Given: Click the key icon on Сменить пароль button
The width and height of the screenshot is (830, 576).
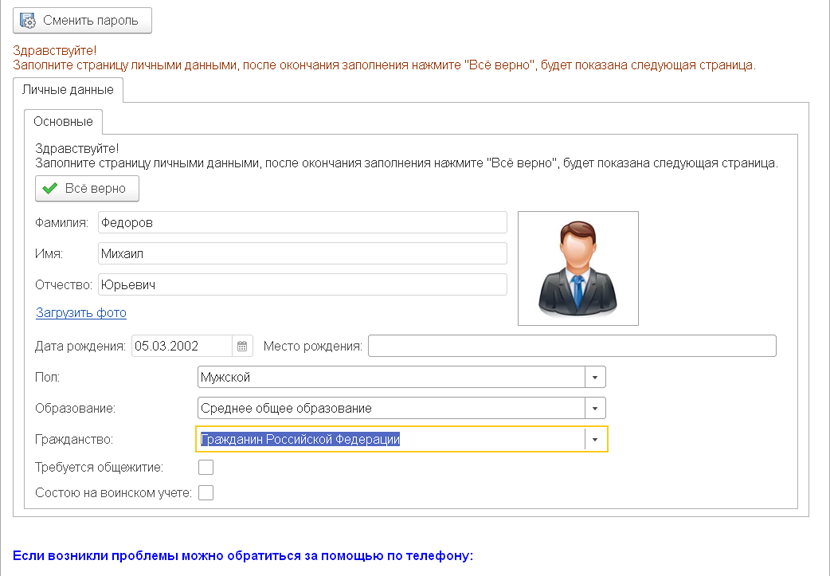Looking at the screenshot, I should [28, 20].
